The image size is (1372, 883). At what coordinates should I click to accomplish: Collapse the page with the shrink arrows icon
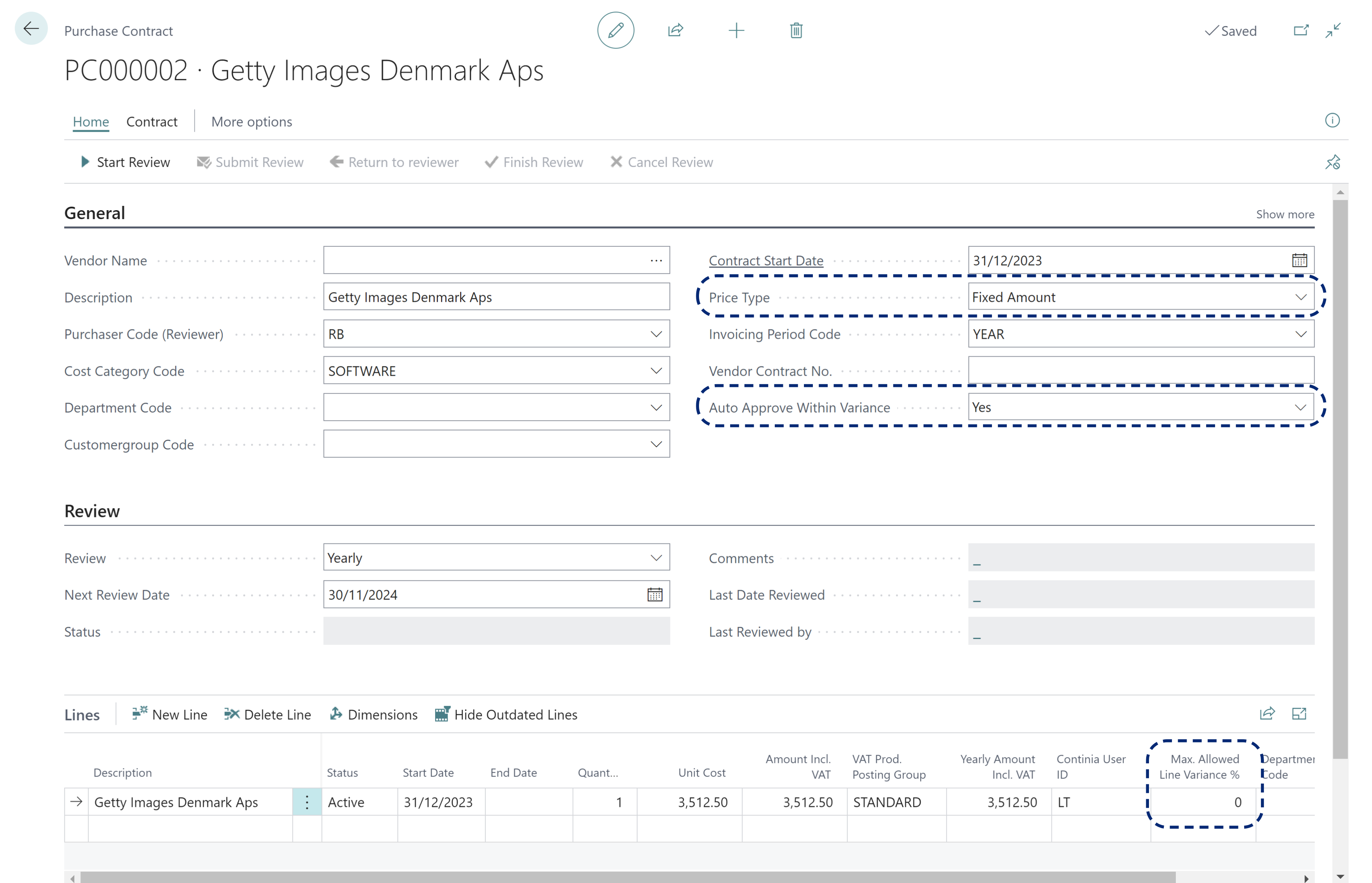(x=1333, y=30)
